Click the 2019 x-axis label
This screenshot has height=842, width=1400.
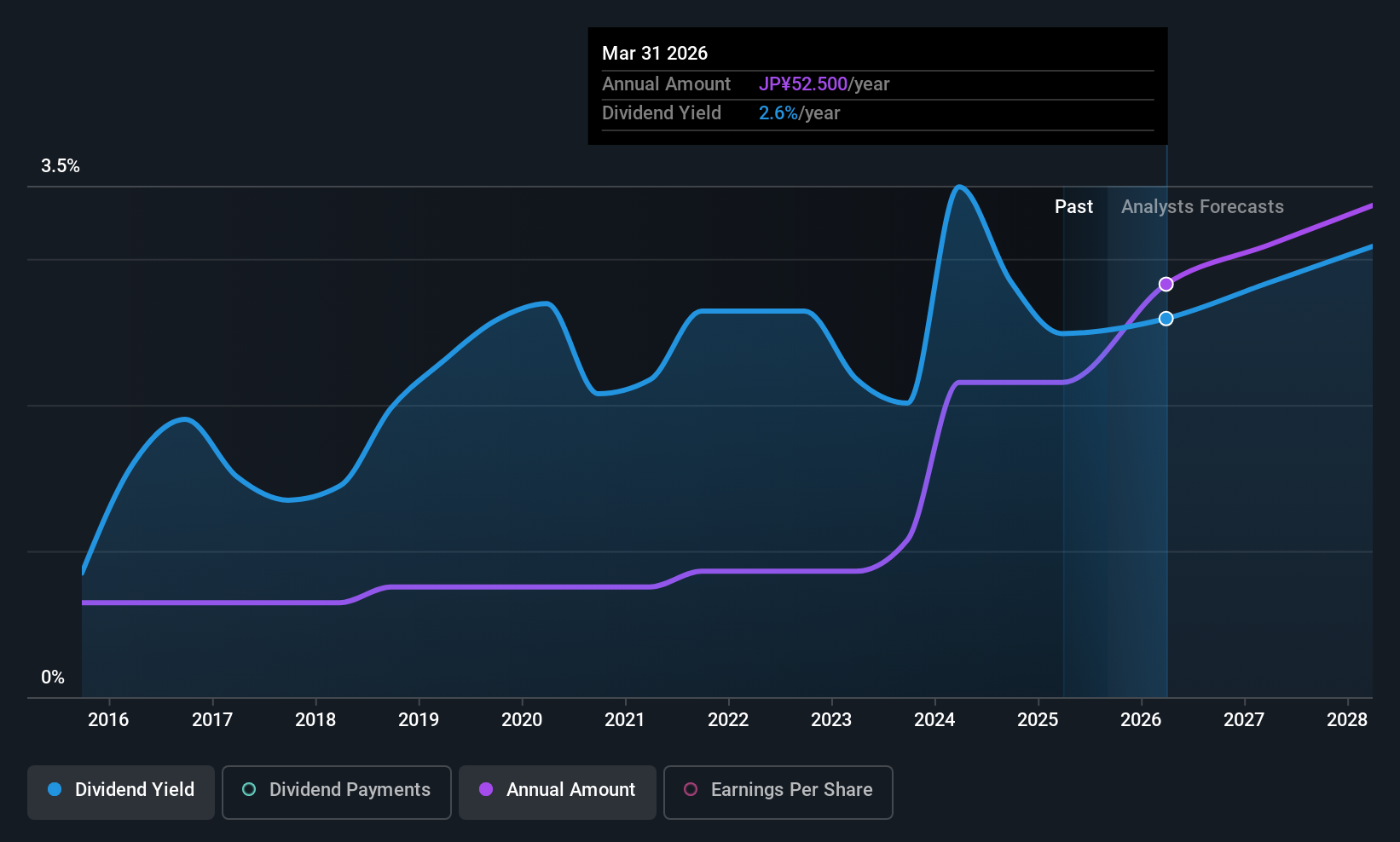419,720
